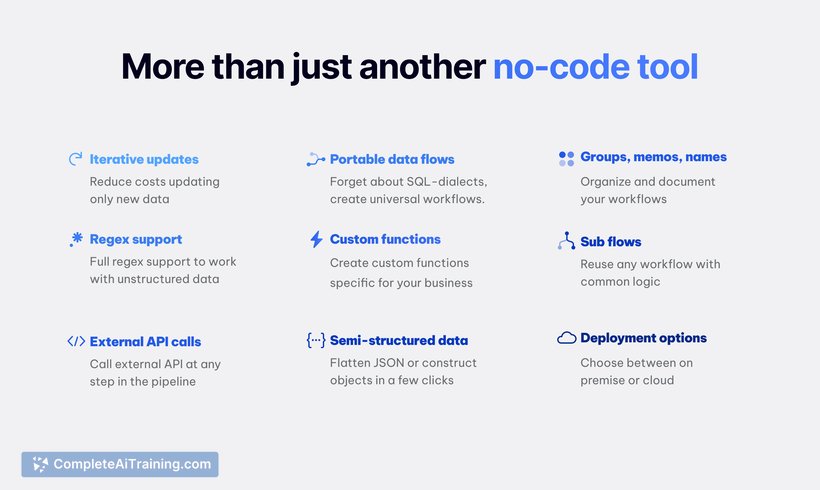Open the Iterative updates heading
The height and width of the screenshot is (490, 820).
pos(144,159)
